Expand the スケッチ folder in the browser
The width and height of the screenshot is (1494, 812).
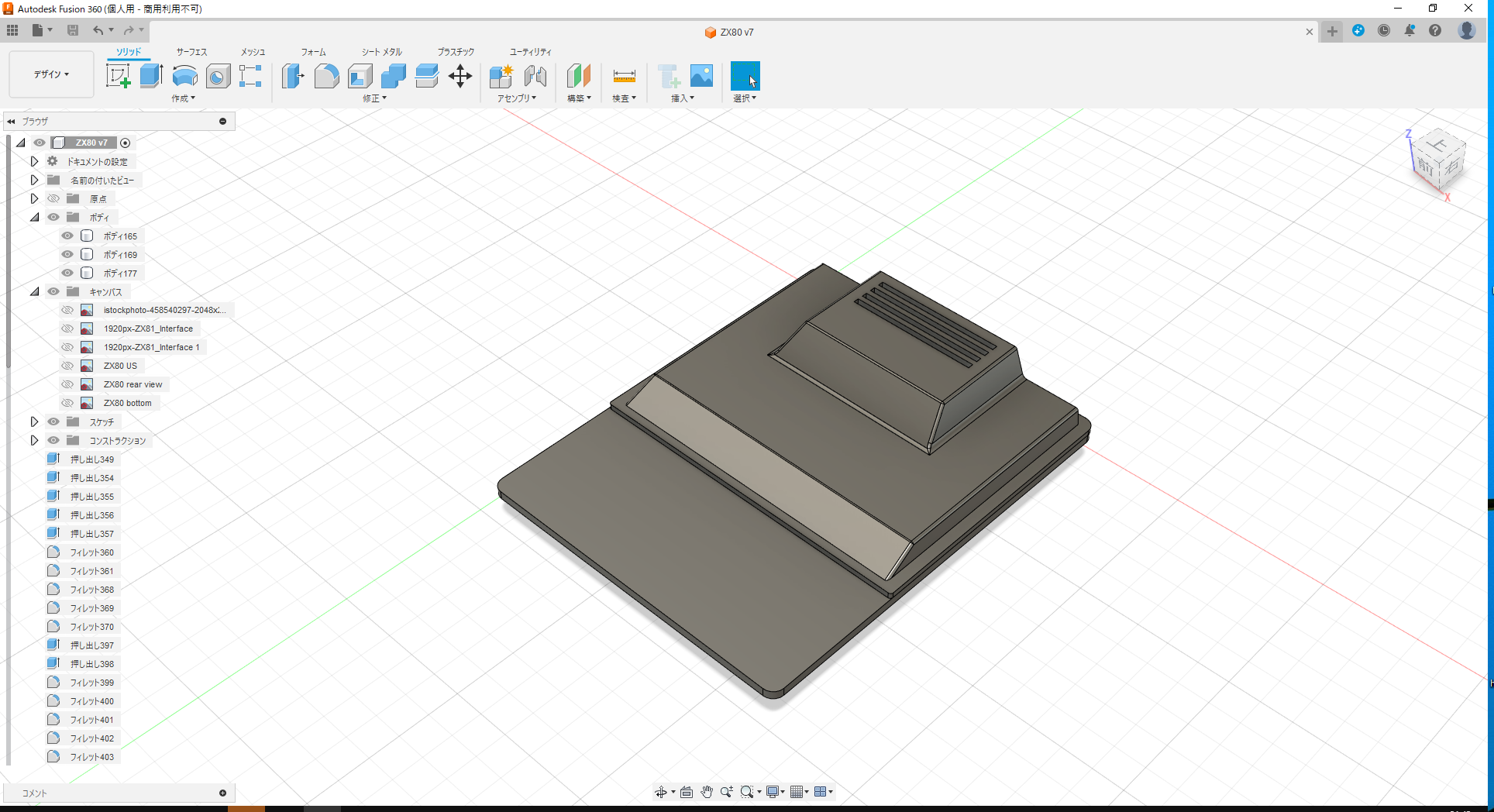33,421
